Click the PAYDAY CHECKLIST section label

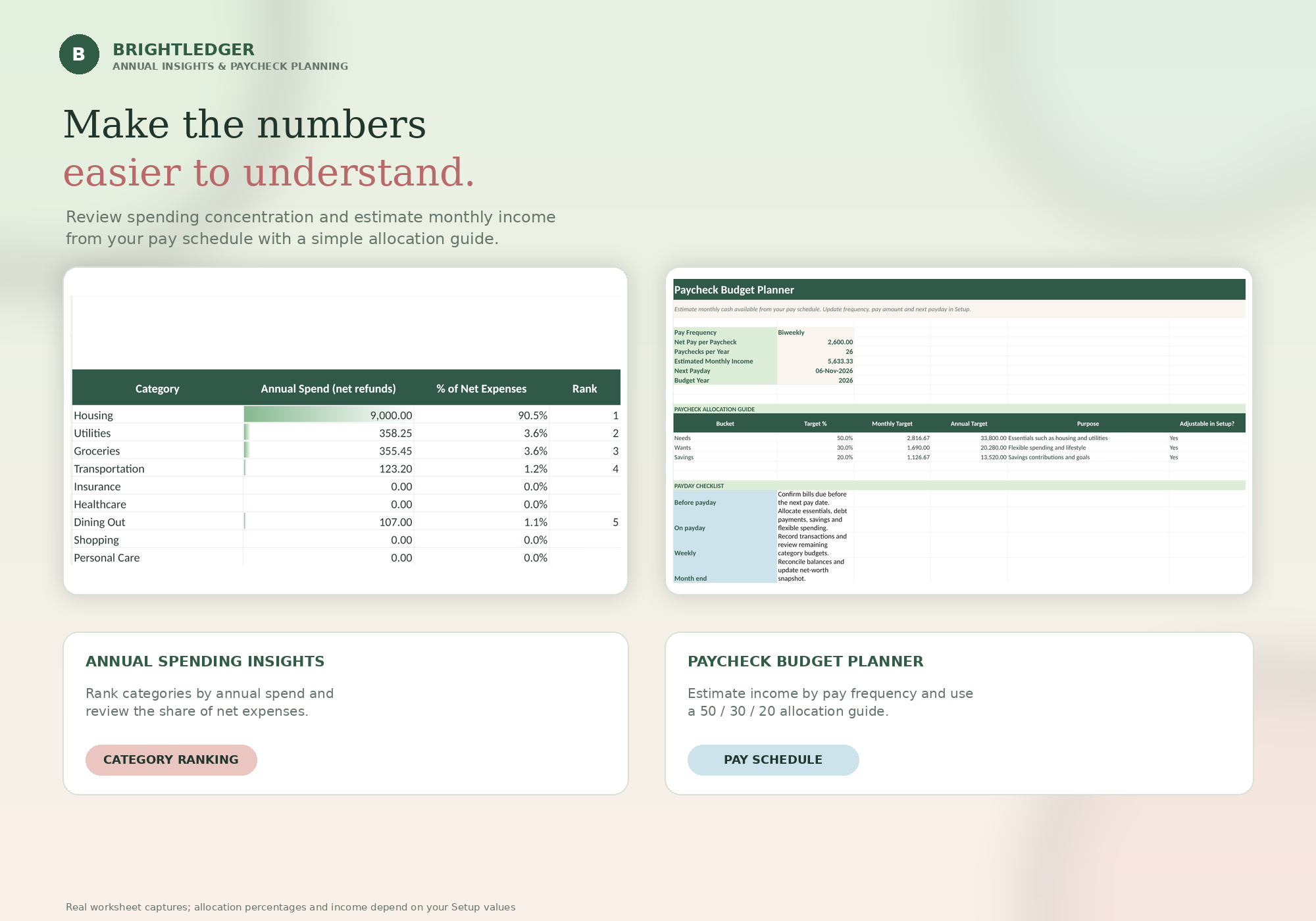(699, 485)
